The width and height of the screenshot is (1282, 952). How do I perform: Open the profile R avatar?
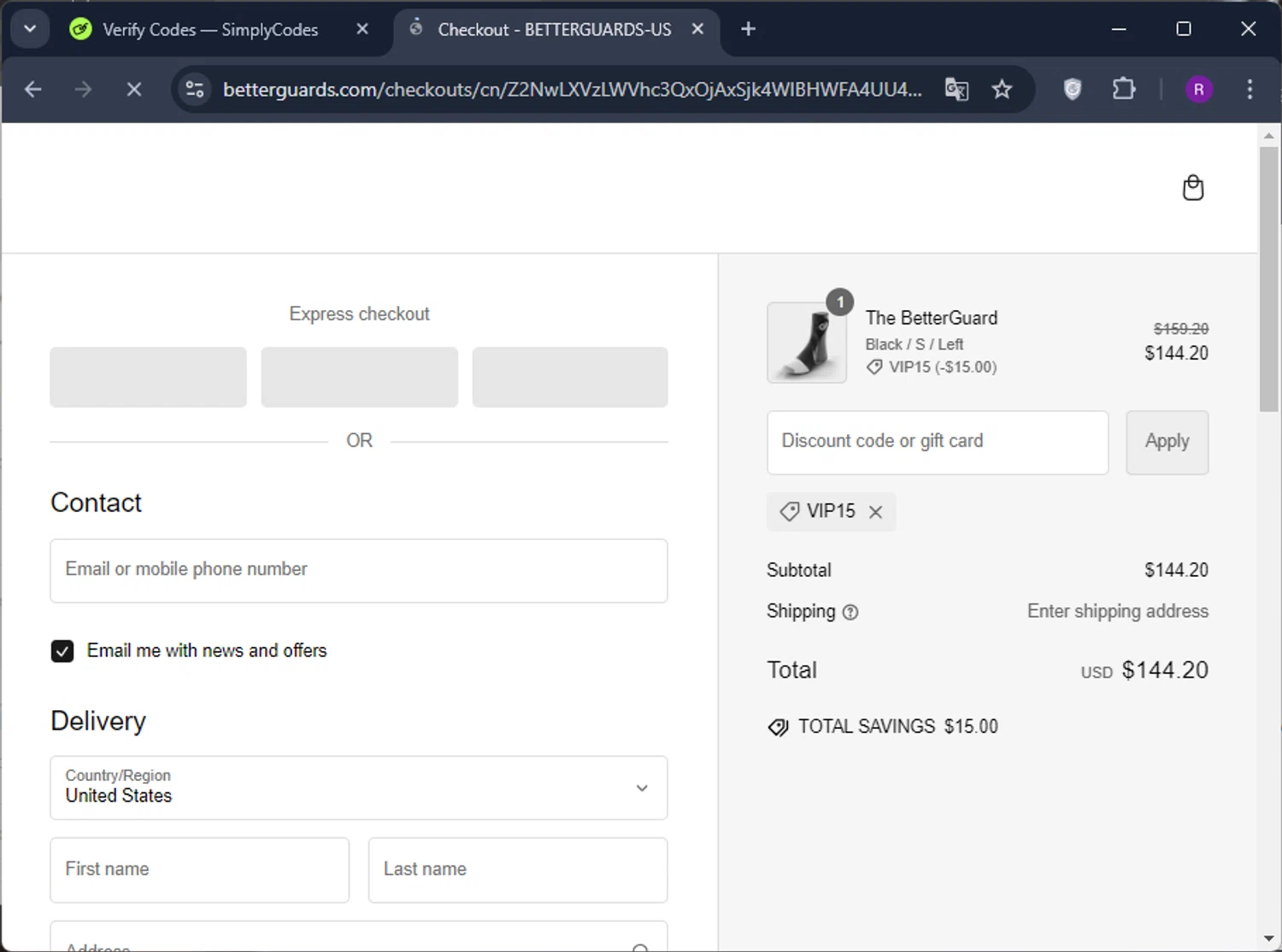pos(1199,89)
